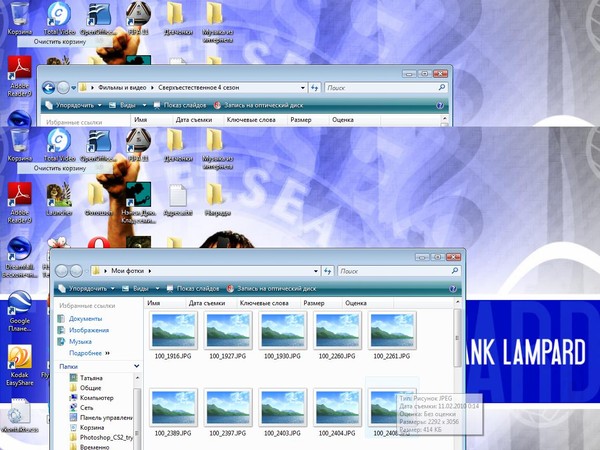Image resolution: width=600 pixels, height=450 pixels.
Task: Click Виды button in Сверхъестественное 4 сезон window
Action: point(122,105)
